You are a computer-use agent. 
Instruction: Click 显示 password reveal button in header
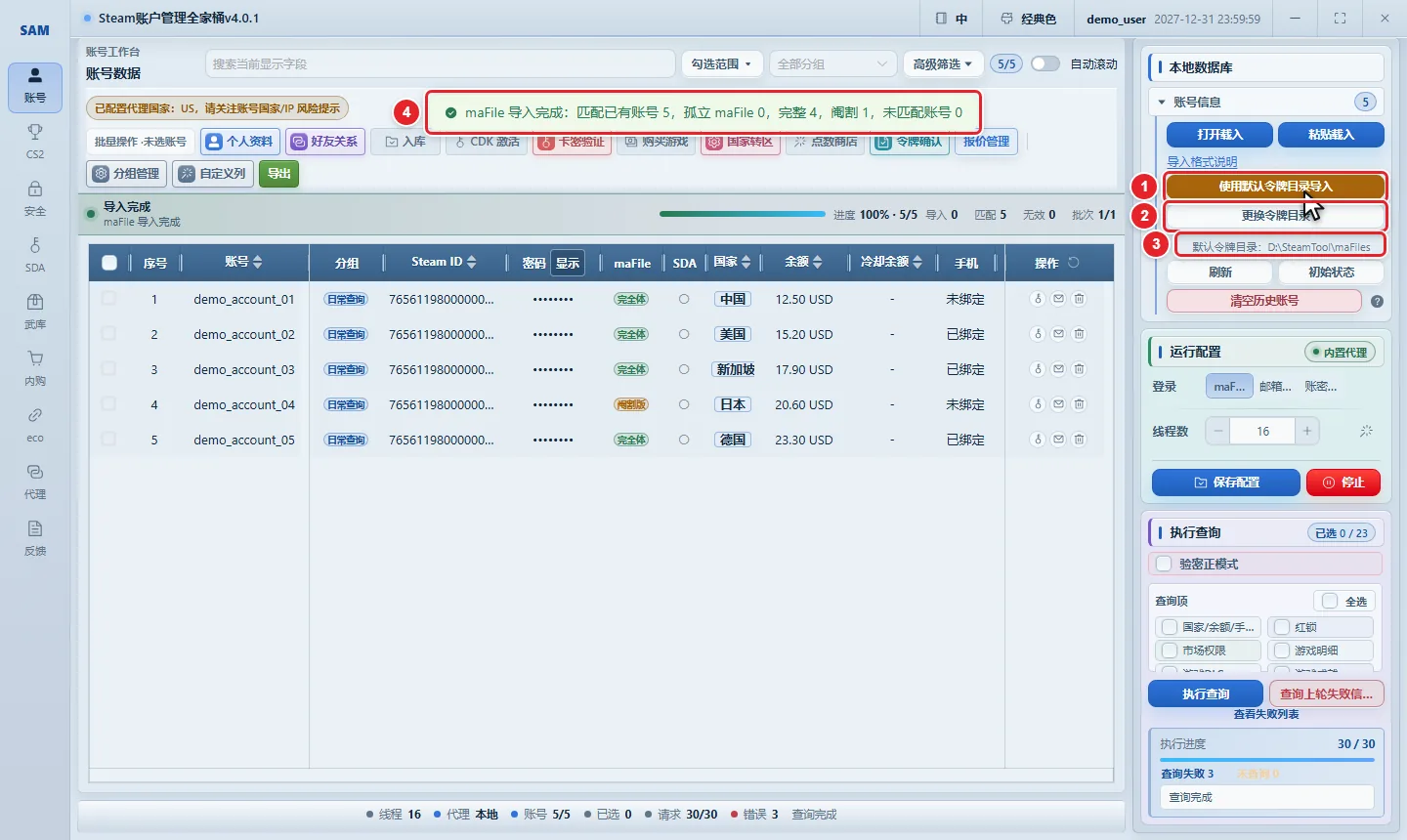(x=568, y=263)
